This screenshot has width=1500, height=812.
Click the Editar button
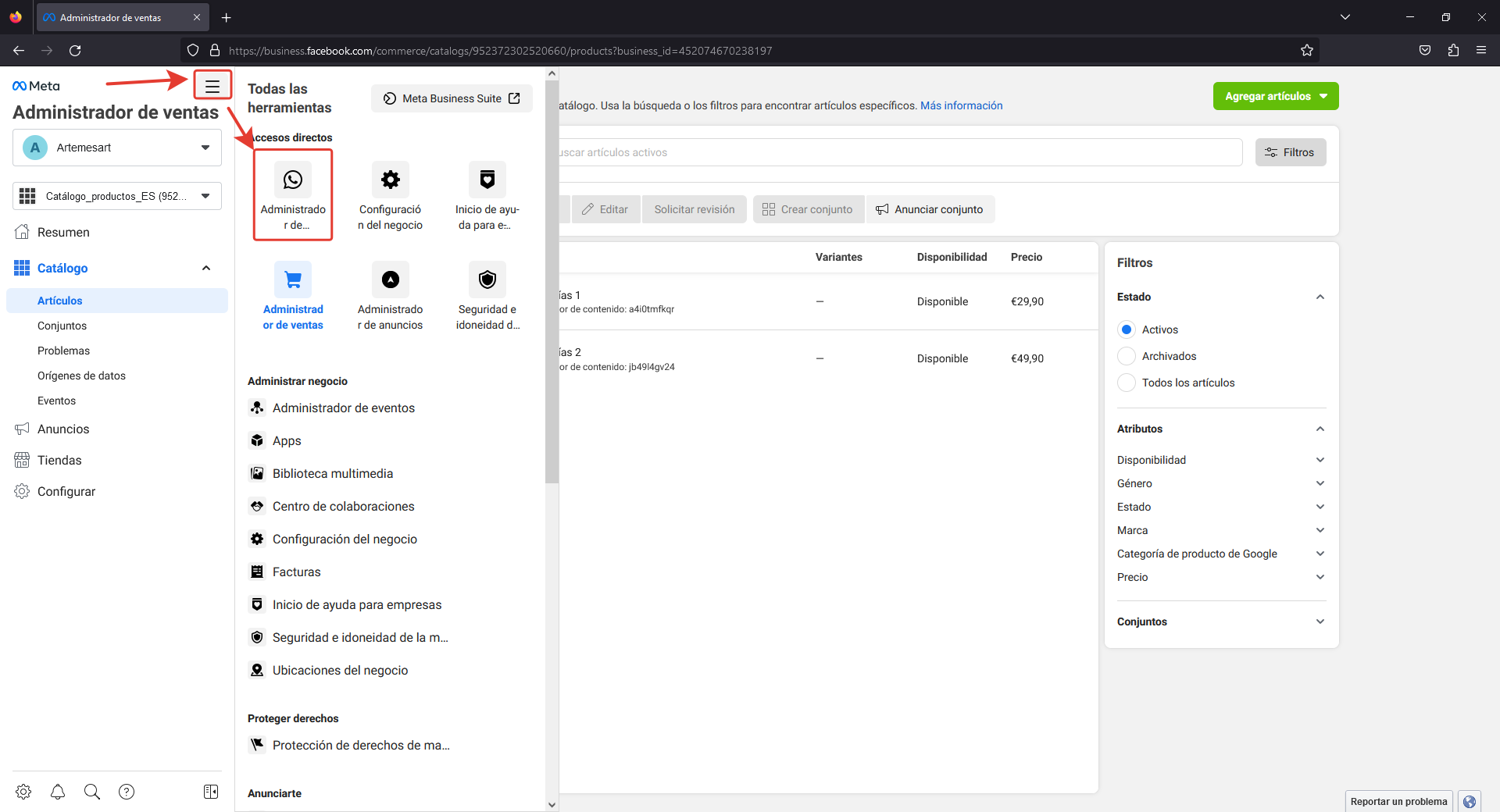tap(605, 209)
